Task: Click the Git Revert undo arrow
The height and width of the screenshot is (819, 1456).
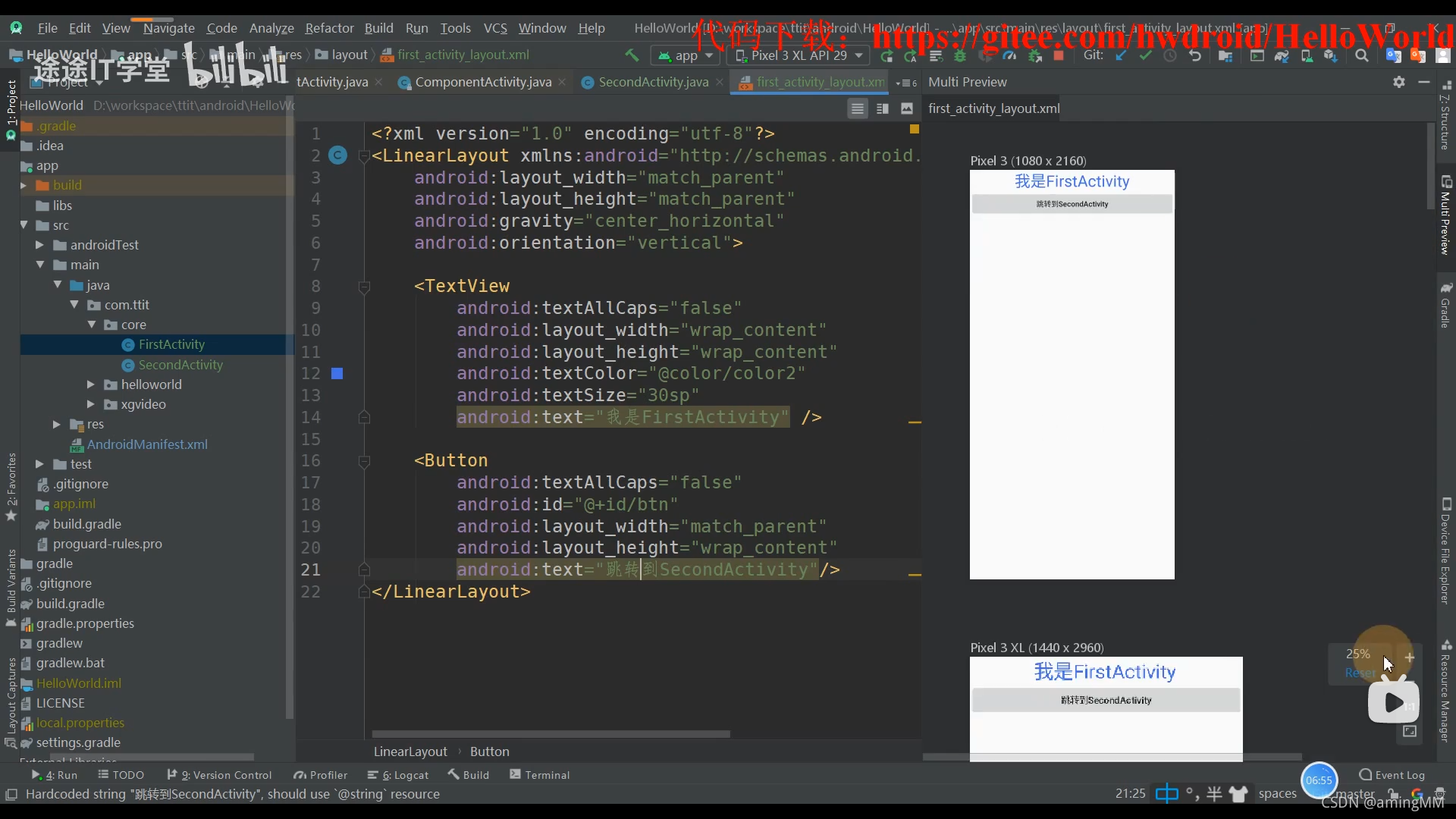Action: pyautogui.click(x=1195, y=55)
